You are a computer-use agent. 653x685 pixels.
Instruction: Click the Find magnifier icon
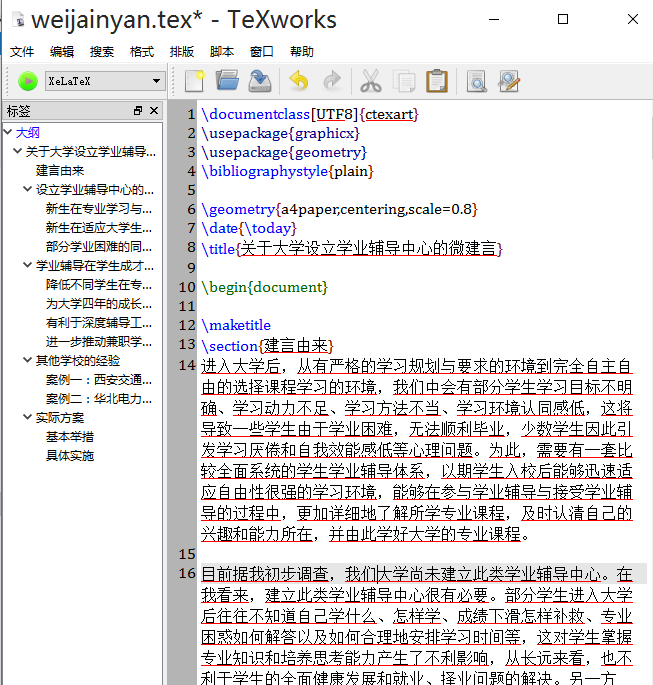(x=477, y=81)
